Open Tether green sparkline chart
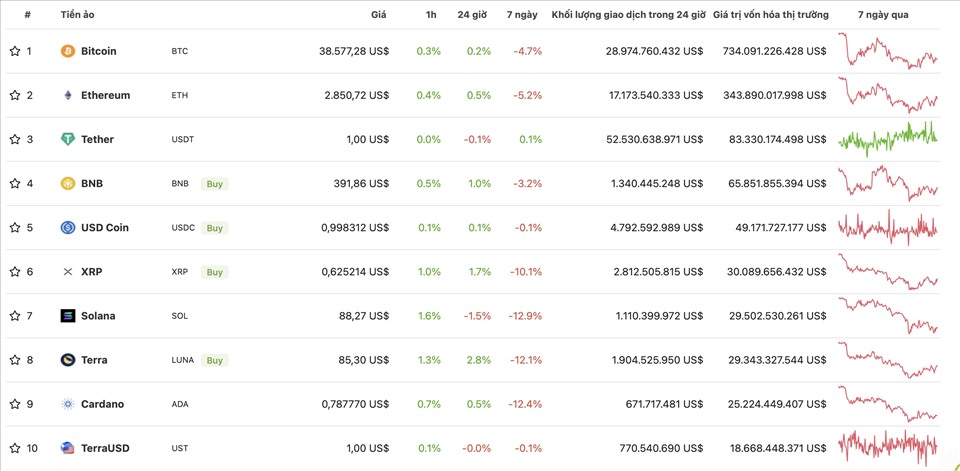This screenshot has width=960, height=471. click(888, 139)
